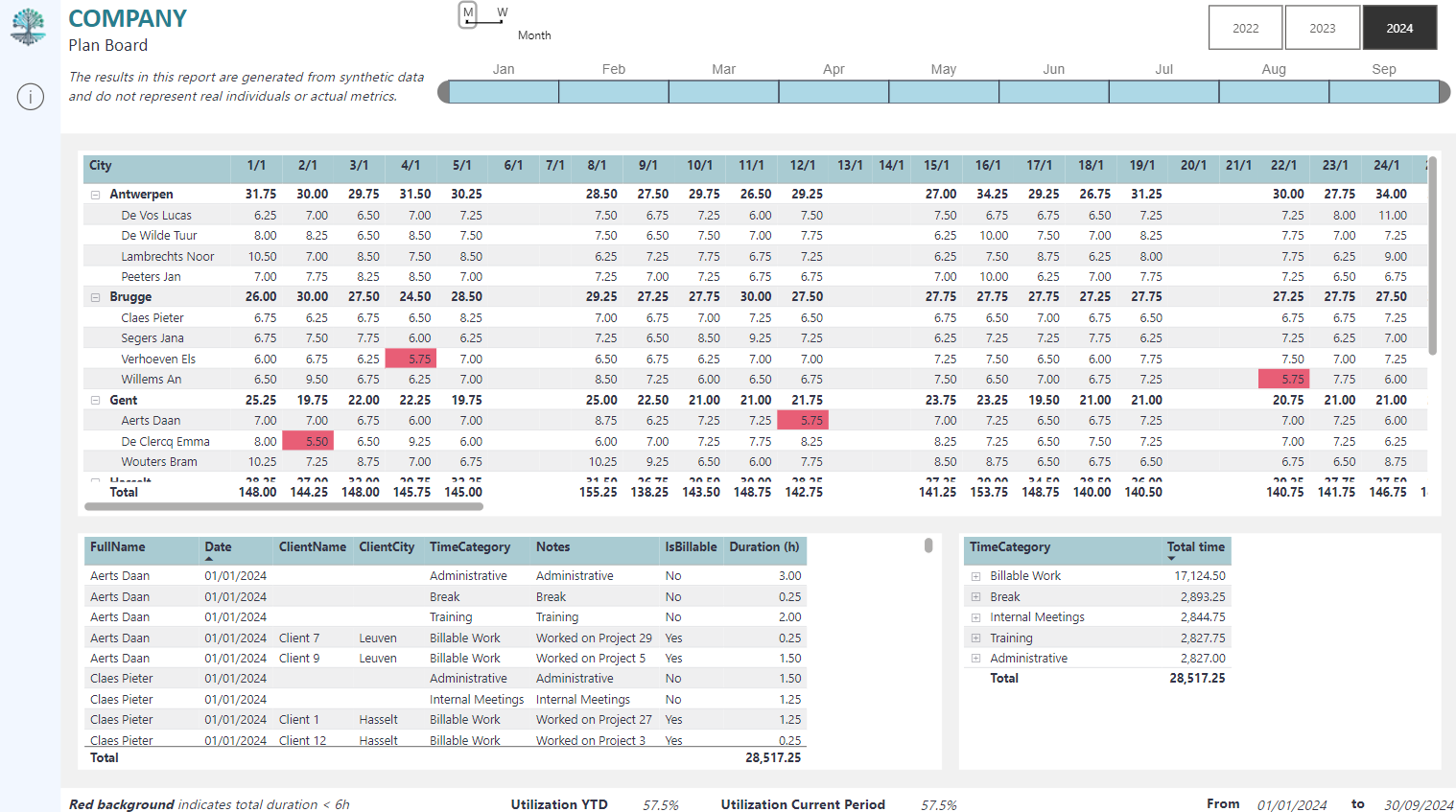Select the M (month) granularity option
The width and height of the screenshot is (1456, 812).
[x=468, y=13]
